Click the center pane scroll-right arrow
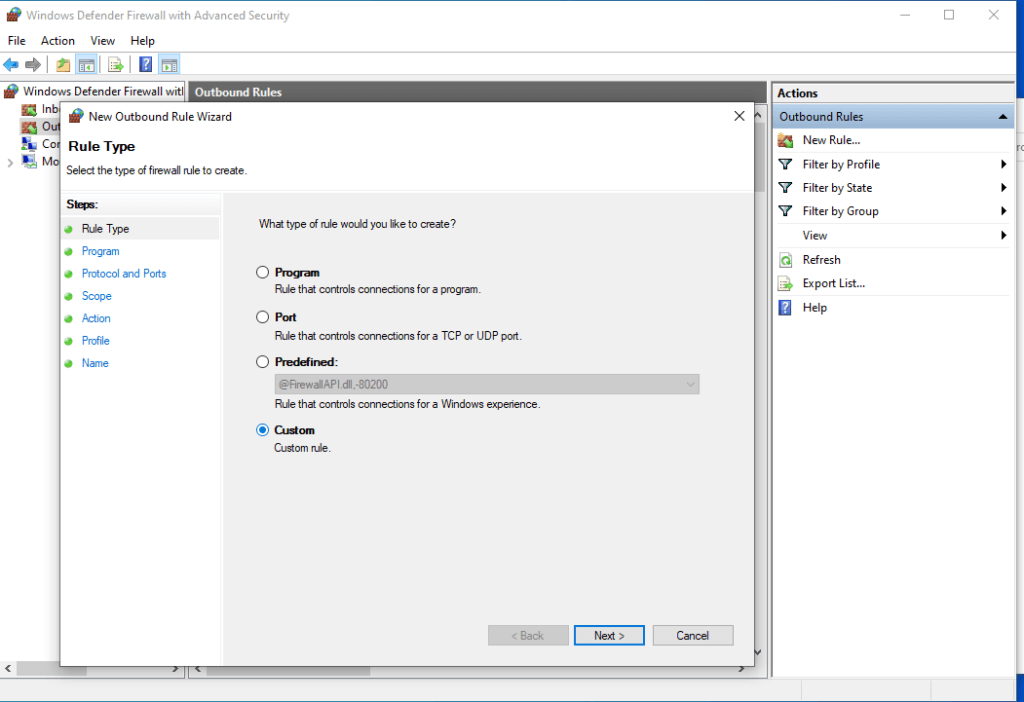 (x=741, y=669)
